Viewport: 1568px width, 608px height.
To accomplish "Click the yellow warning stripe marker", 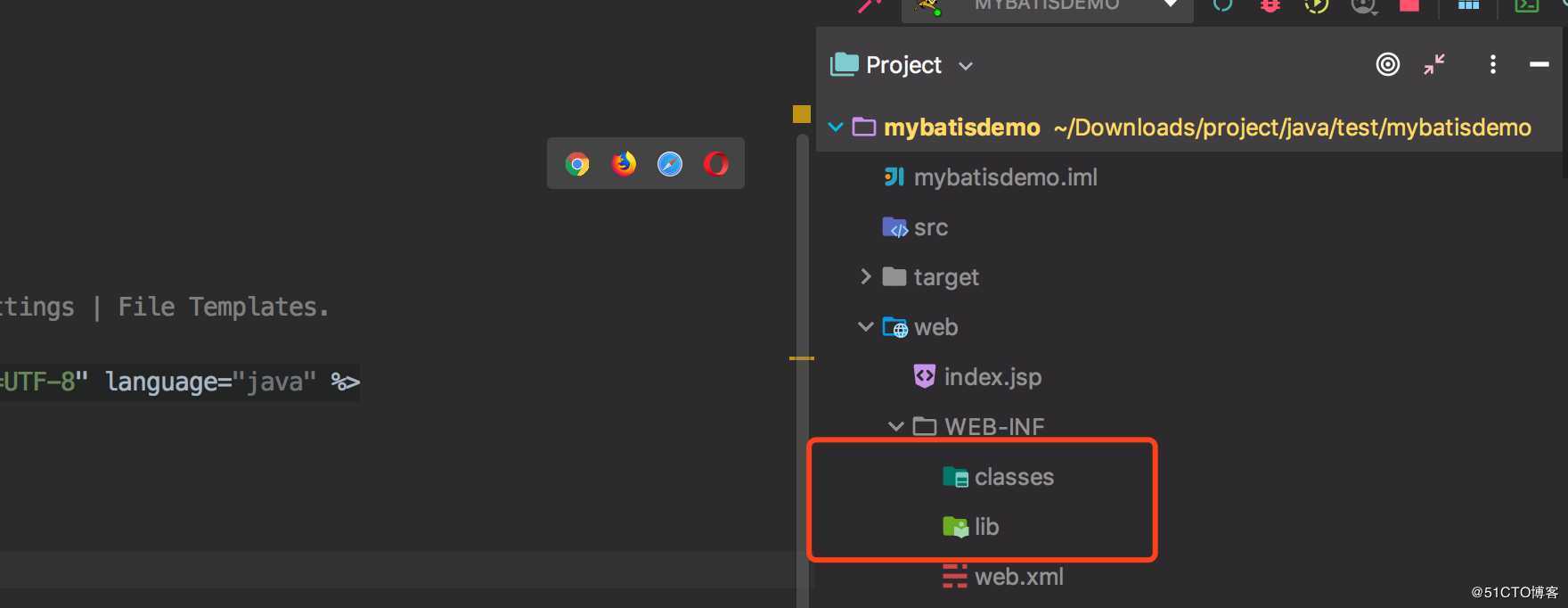I will coord(802,357).
